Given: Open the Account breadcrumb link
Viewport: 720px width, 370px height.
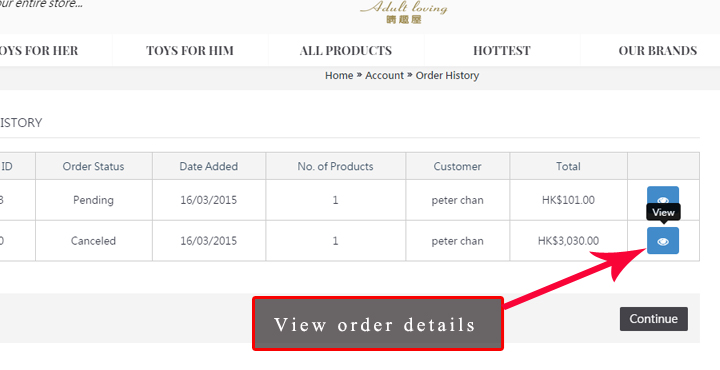Looking at the screenshot, I should (384, 75).
